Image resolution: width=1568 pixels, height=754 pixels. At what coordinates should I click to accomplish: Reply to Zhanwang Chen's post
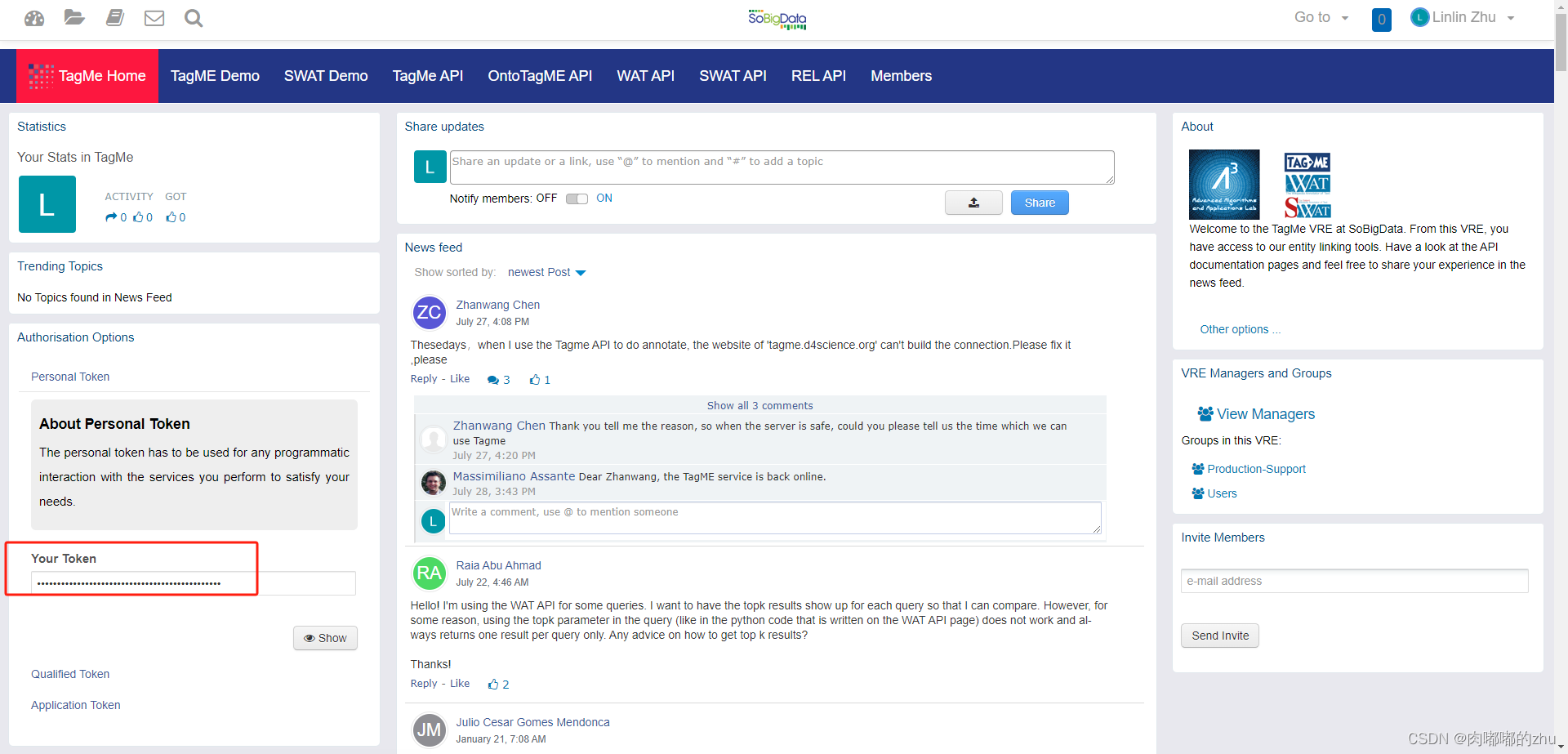pos(424,379)
